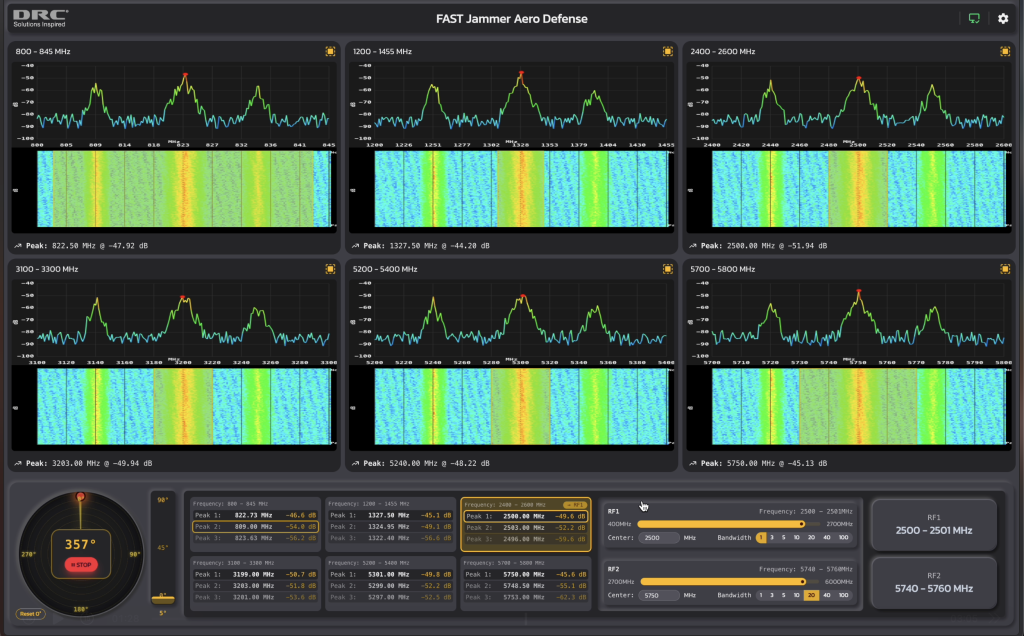Viewport: 1024px width, 636px height.
Task: Maximize the 5700 – 5800 MHz chart
Action: coord(1003,269)
